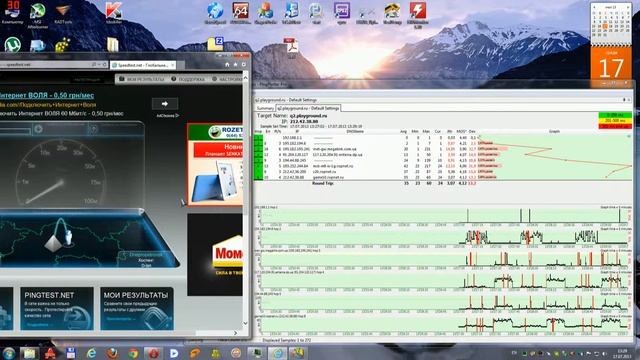Click the green latency legend swatch
This screenshot has height=360, width=640.
click(x=615, y=115)
